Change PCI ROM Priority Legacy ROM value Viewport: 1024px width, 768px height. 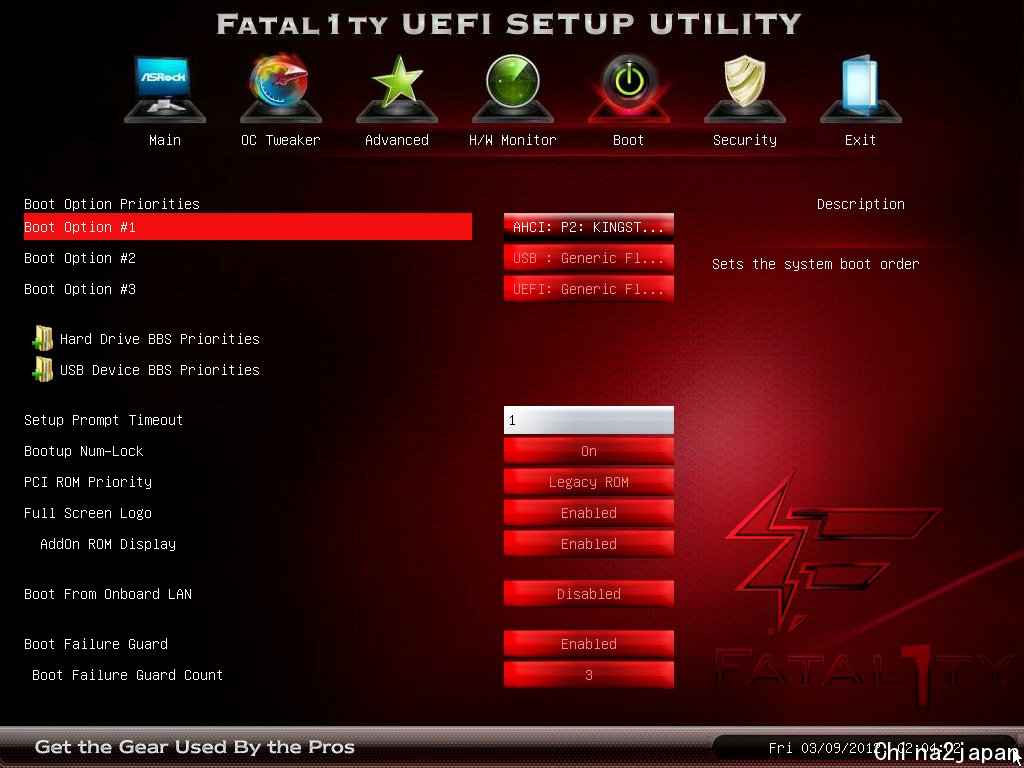pos(588,482)
